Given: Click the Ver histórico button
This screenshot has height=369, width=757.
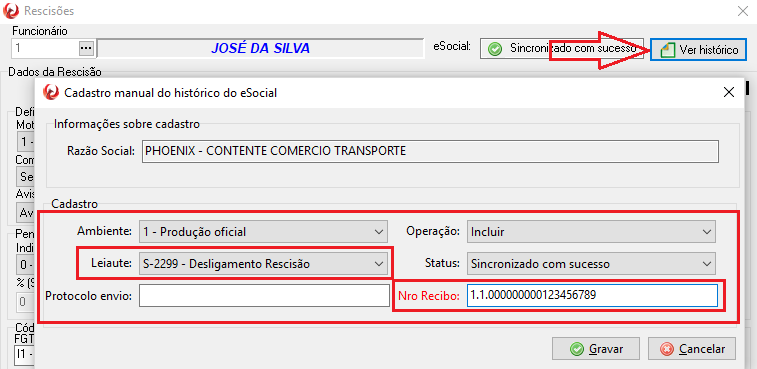Looking at the screenshot, I should (x=698, y=49).
